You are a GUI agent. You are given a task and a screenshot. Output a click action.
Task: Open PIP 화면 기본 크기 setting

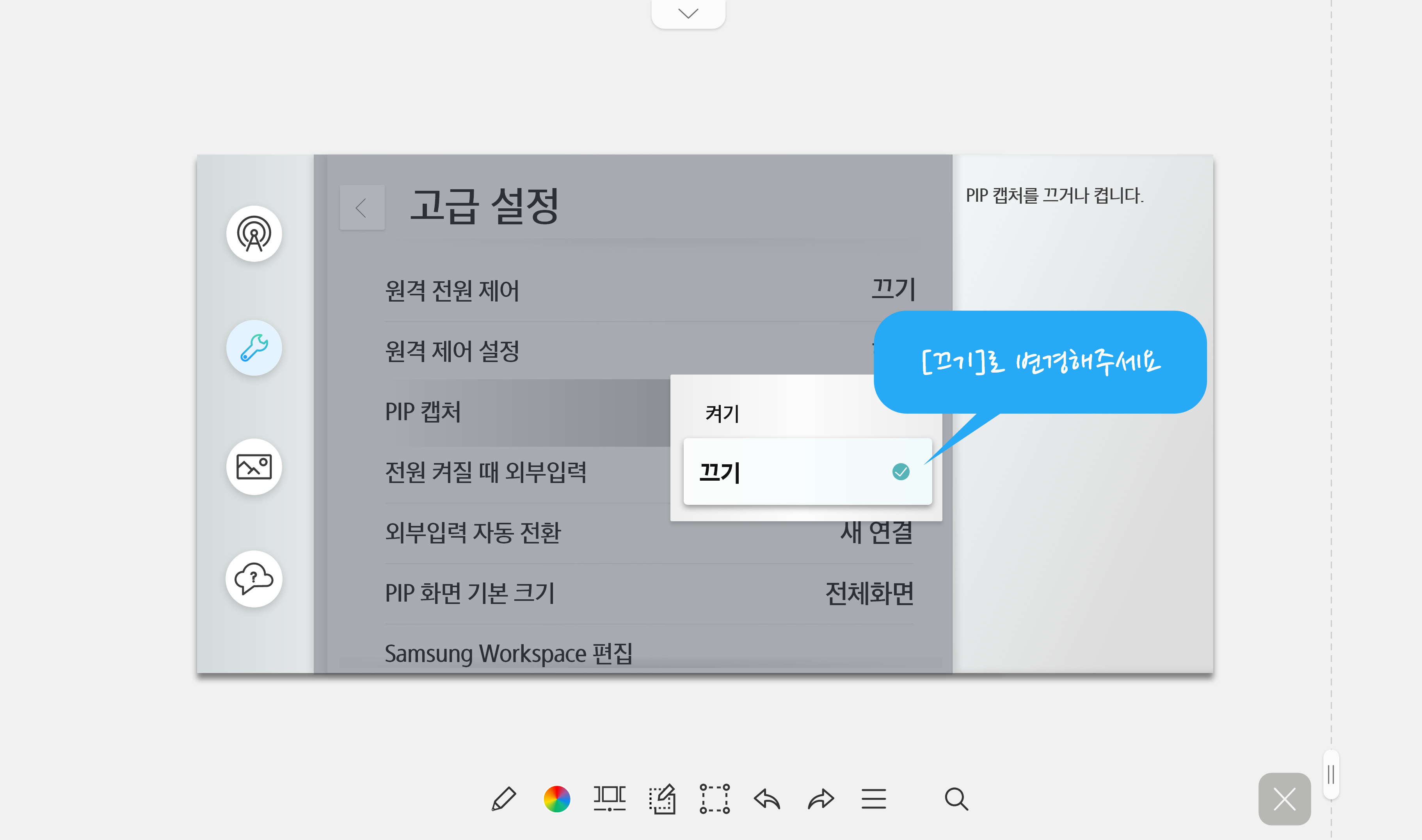tap(649, 593)
